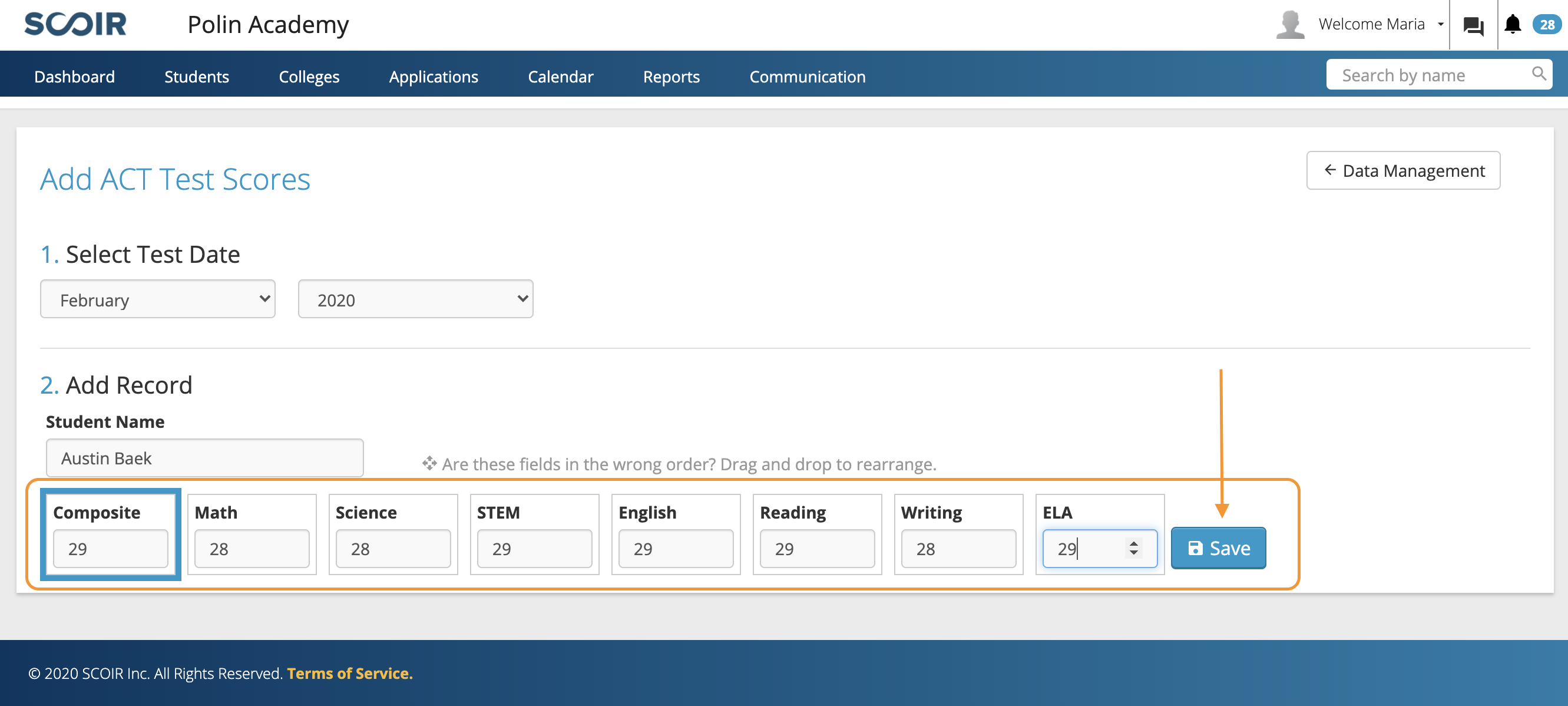Open the Calendar menu
This screenshot has width=1568, height=706.
[x=561, y=76]
